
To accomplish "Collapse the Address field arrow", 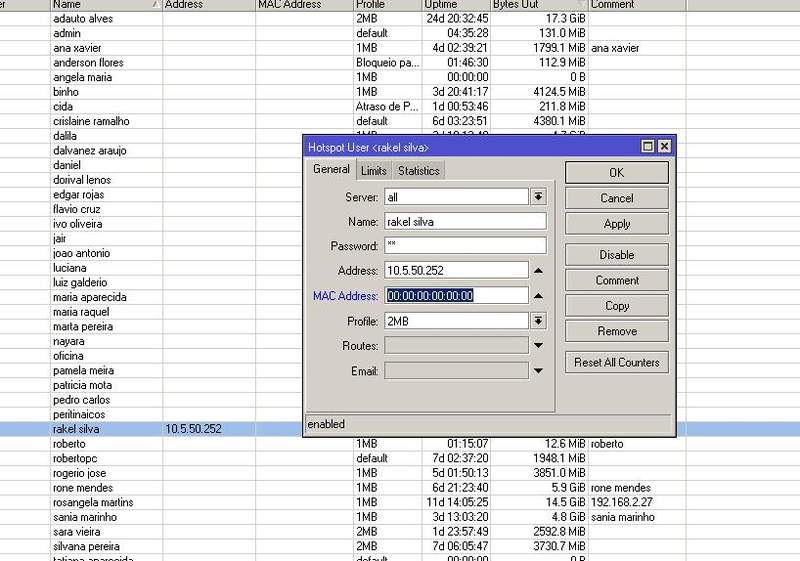I will click(x=538, y=271).
